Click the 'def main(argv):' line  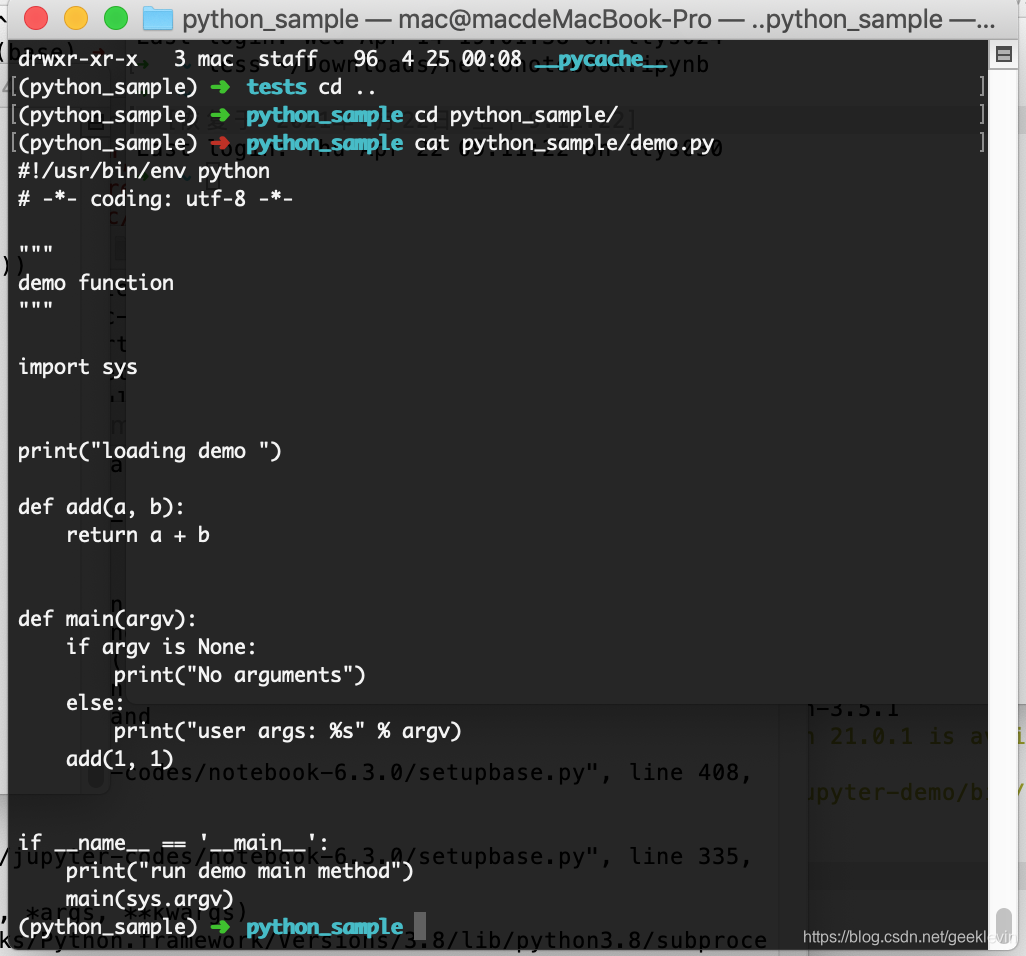[107, 619]
